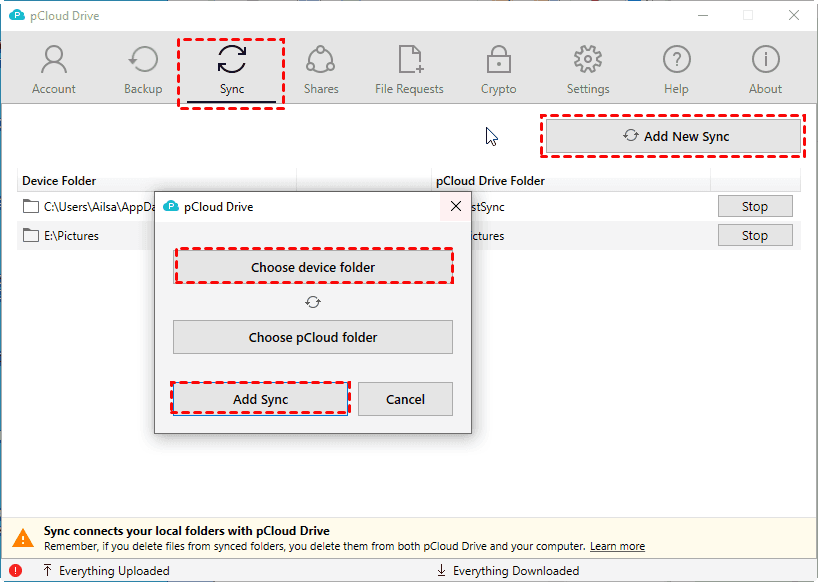Click the download arrow status icon
The height and width of the screenshot is (582, 818).
coord(441,571)
